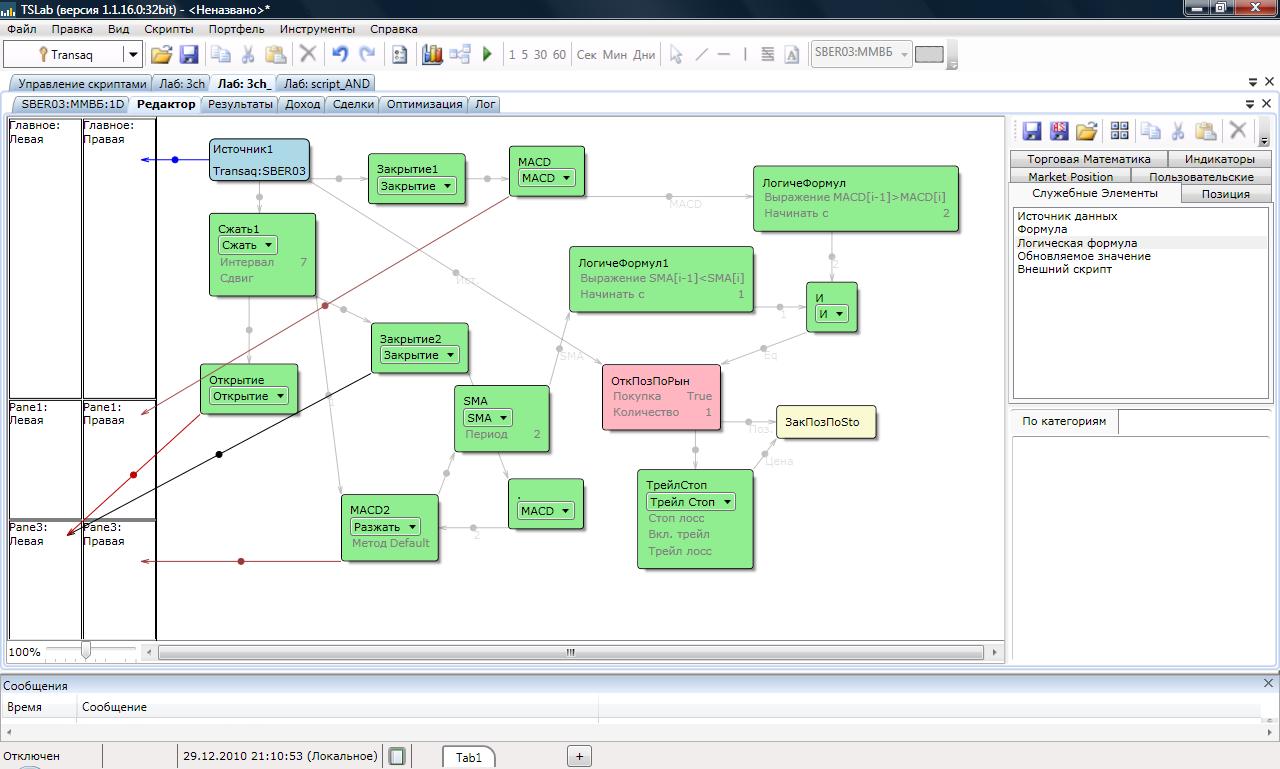Switch to the Оптимизация tab

pyautogui.click(x=424, y=104)
